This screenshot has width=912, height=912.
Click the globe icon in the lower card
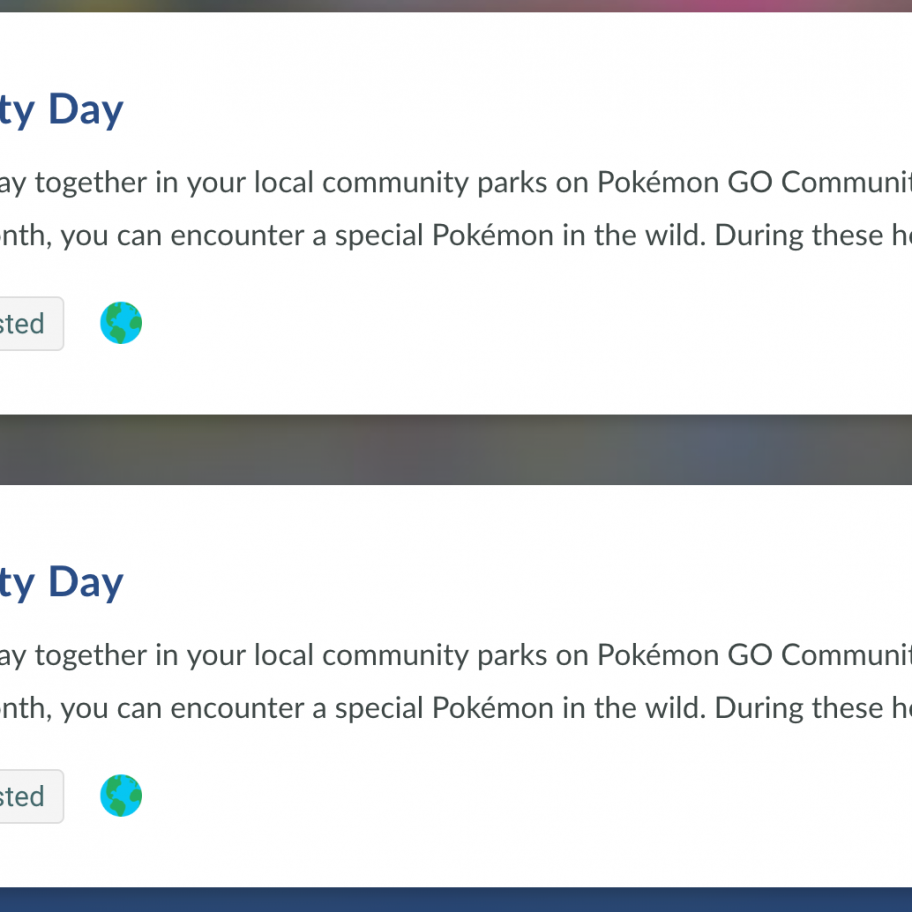tap(121, 796)
